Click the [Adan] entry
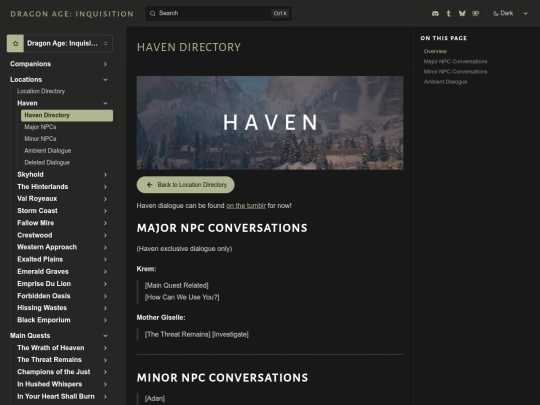 coord(155,398)
